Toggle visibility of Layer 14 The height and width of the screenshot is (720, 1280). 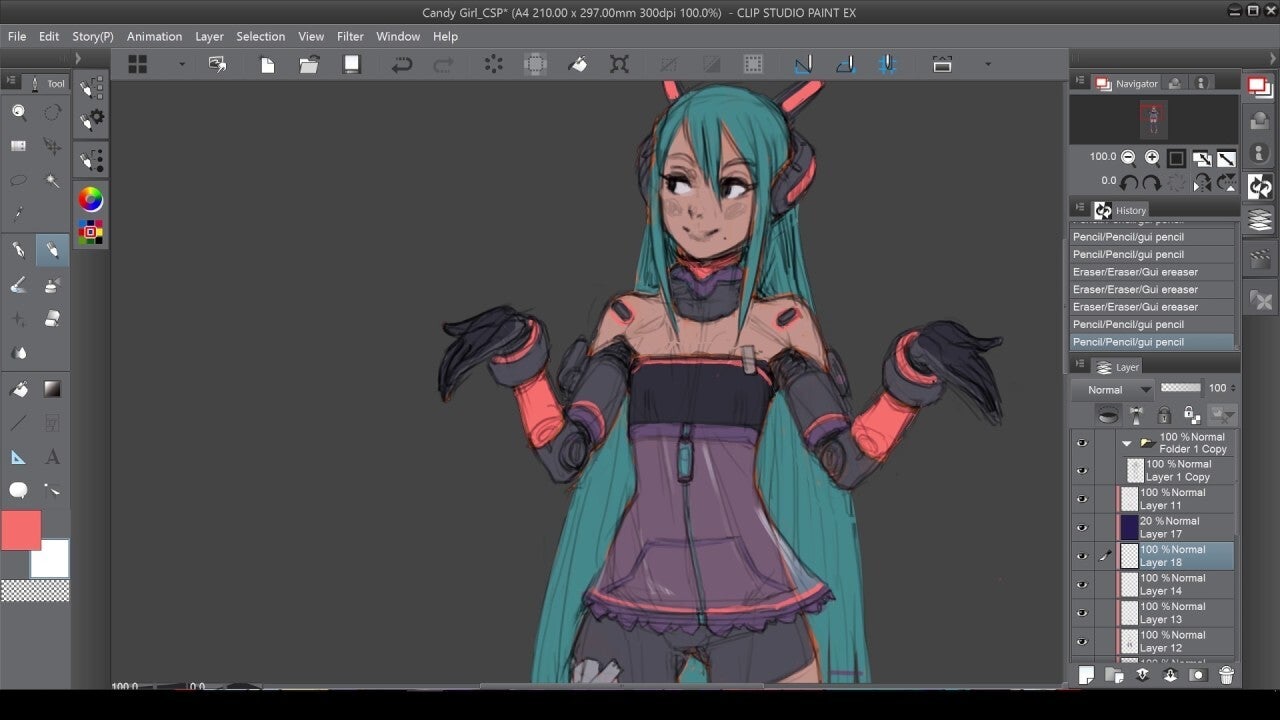click(1081, 584)
